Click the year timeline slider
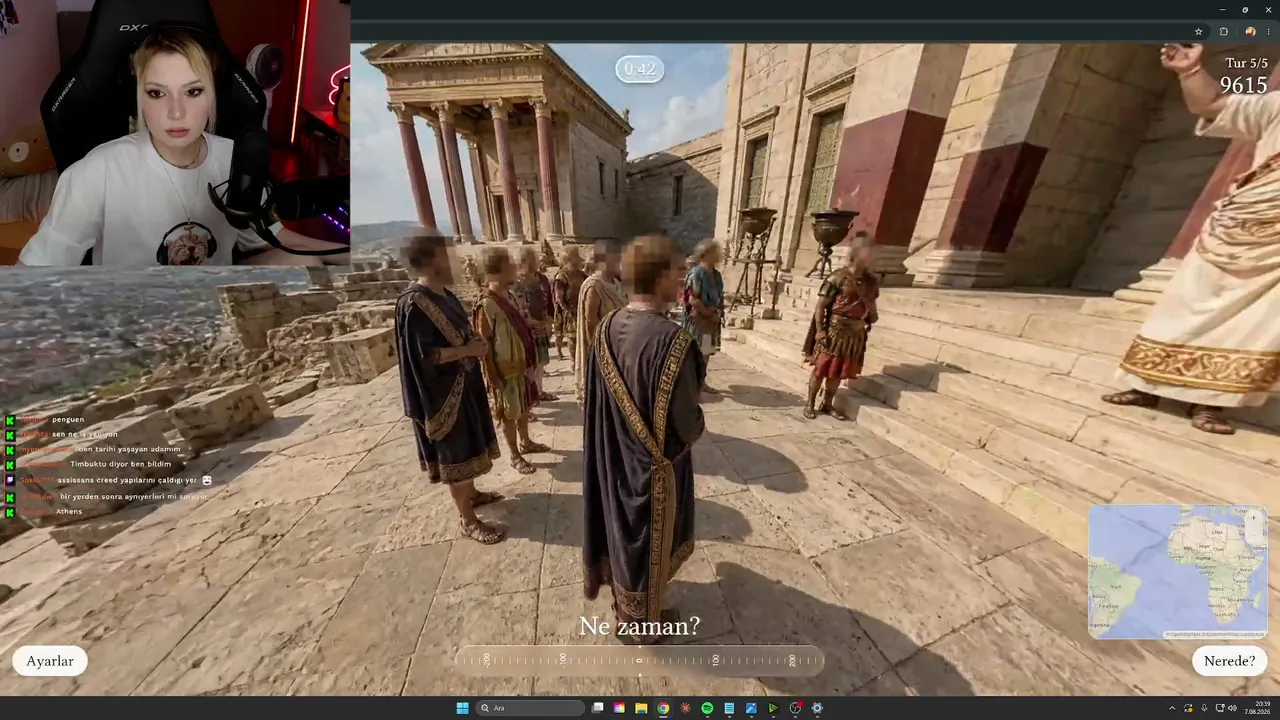 [x=640, y=660]
